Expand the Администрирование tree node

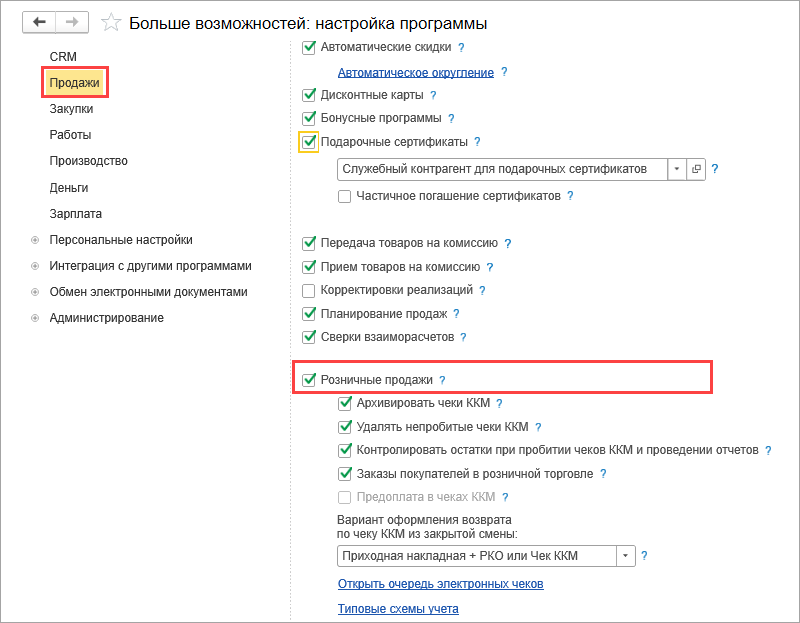pos(35,318)
